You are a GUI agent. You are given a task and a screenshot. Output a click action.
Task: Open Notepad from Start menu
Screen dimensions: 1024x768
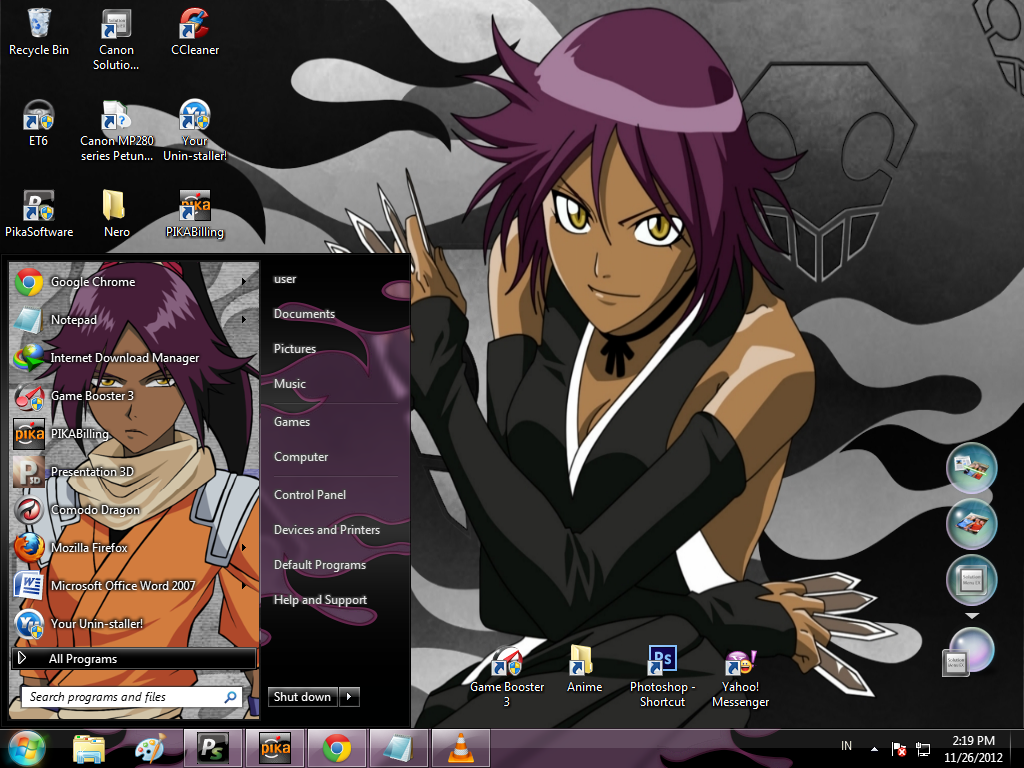coord(134,319)
